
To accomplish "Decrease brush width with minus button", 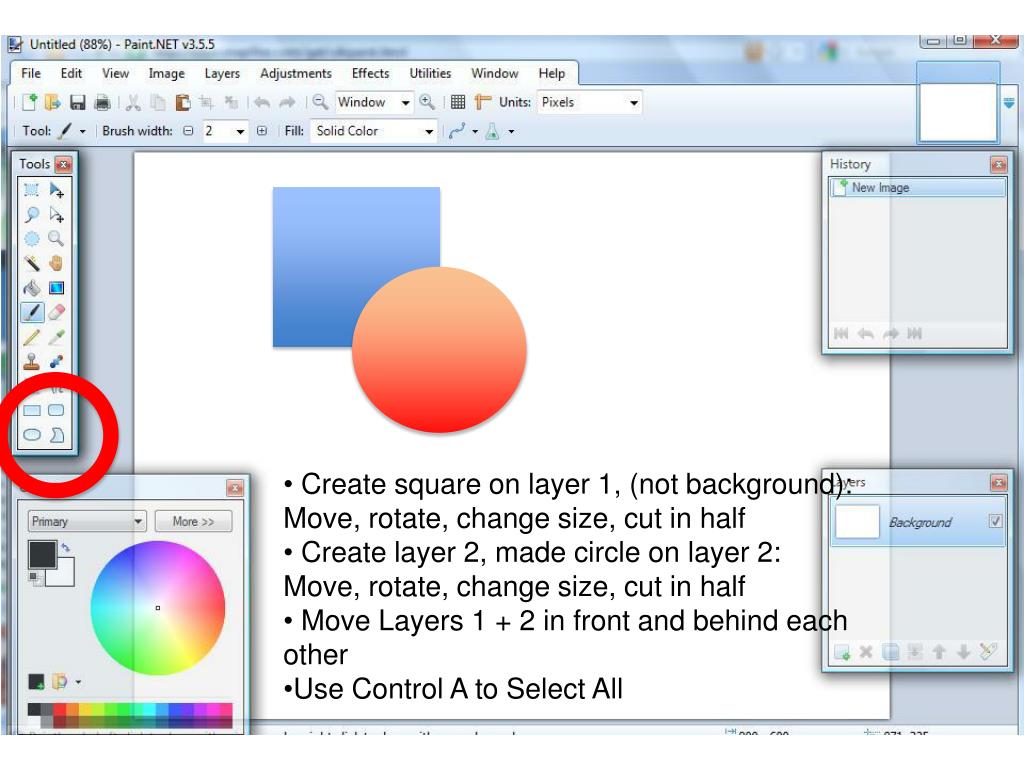I will (x=188, y=131).
